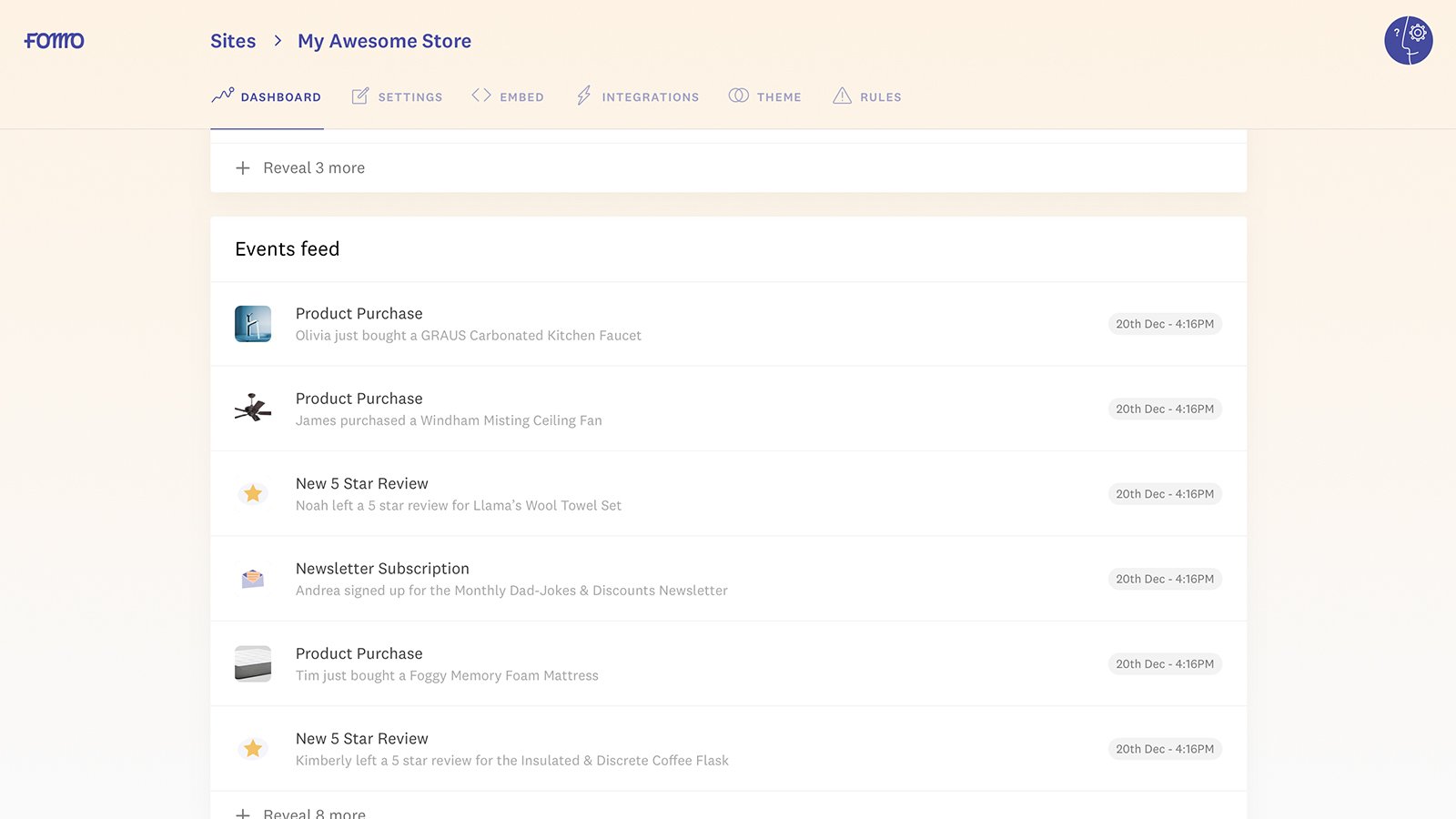Click the ceiling fan product icon
This screenshot has height=819, width=1456.
pos(253,409)
